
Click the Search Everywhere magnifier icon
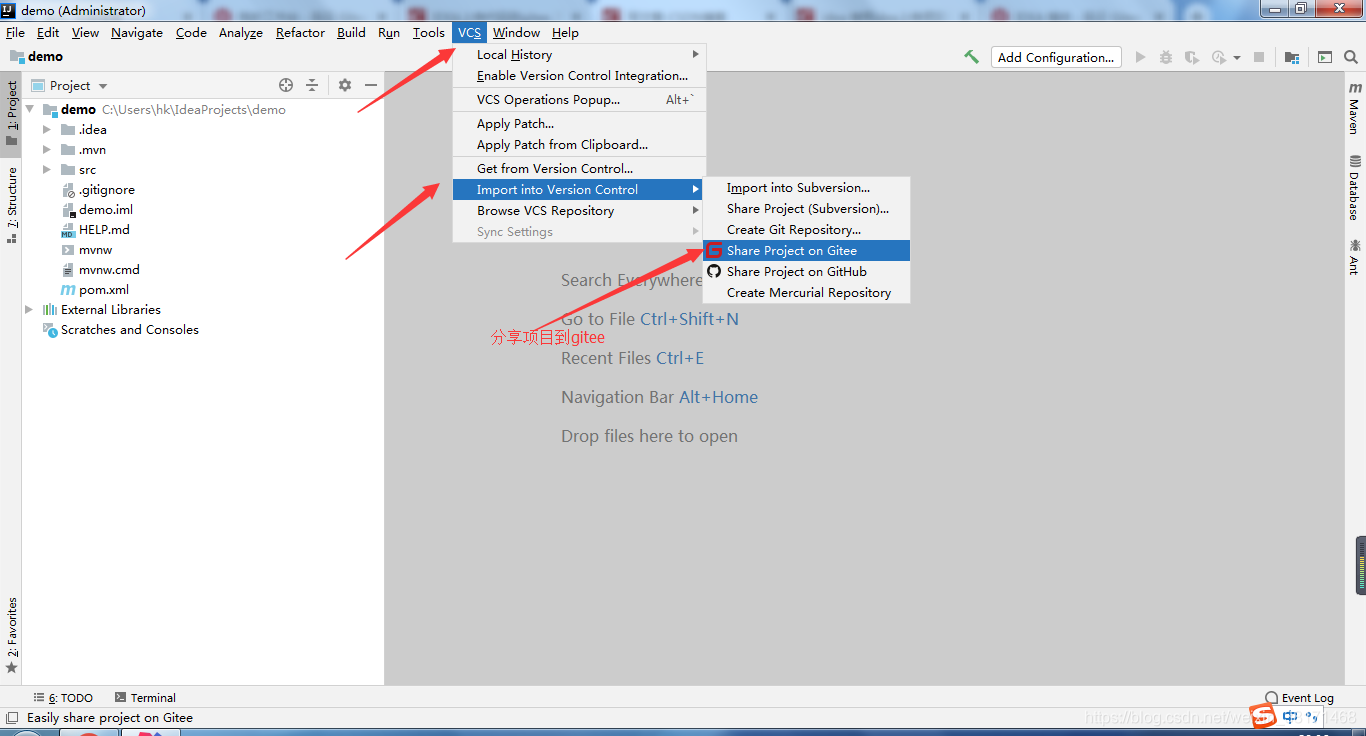[1351, 57]
